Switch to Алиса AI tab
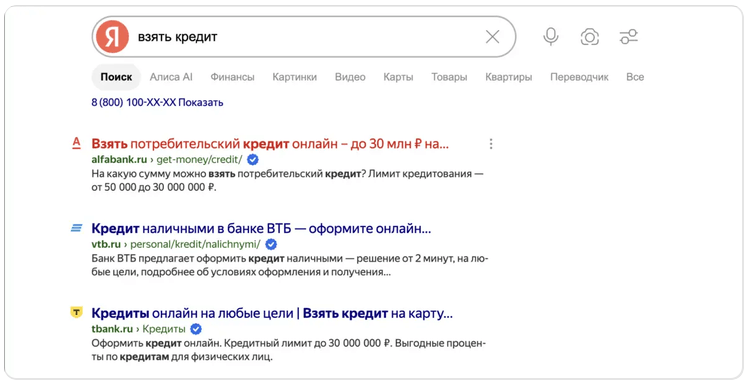The image size is (748, 382). [x=171, y=77]
